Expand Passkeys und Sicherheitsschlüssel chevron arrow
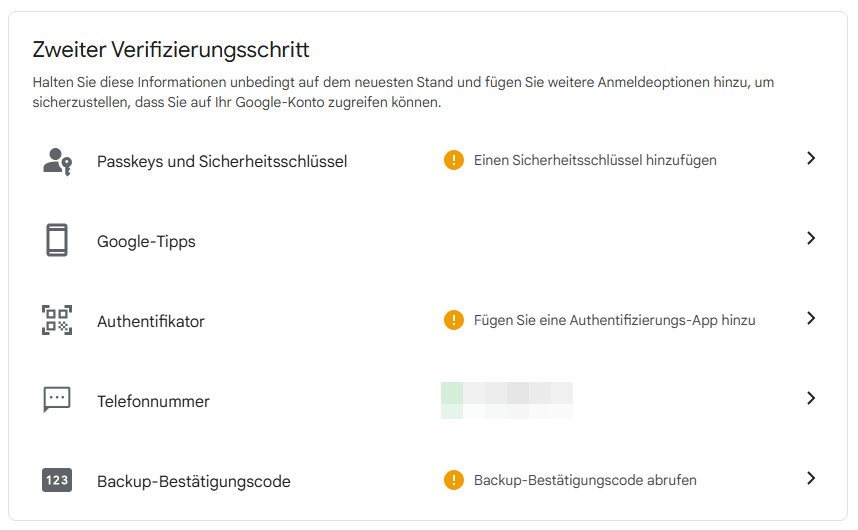Viewport: 858px width, 530px height. (x=811, y=158)
